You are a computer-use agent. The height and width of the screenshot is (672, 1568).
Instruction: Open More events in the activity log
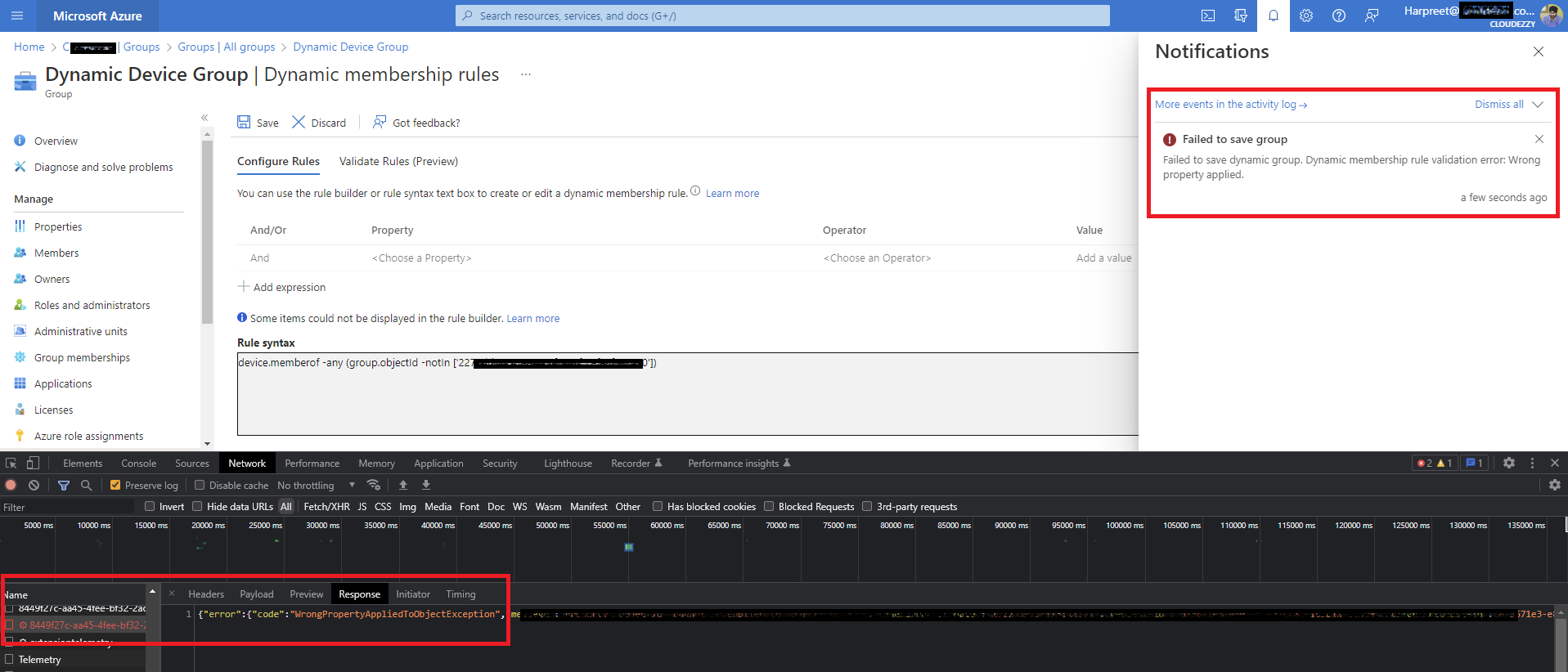[x=1231, y=105]
